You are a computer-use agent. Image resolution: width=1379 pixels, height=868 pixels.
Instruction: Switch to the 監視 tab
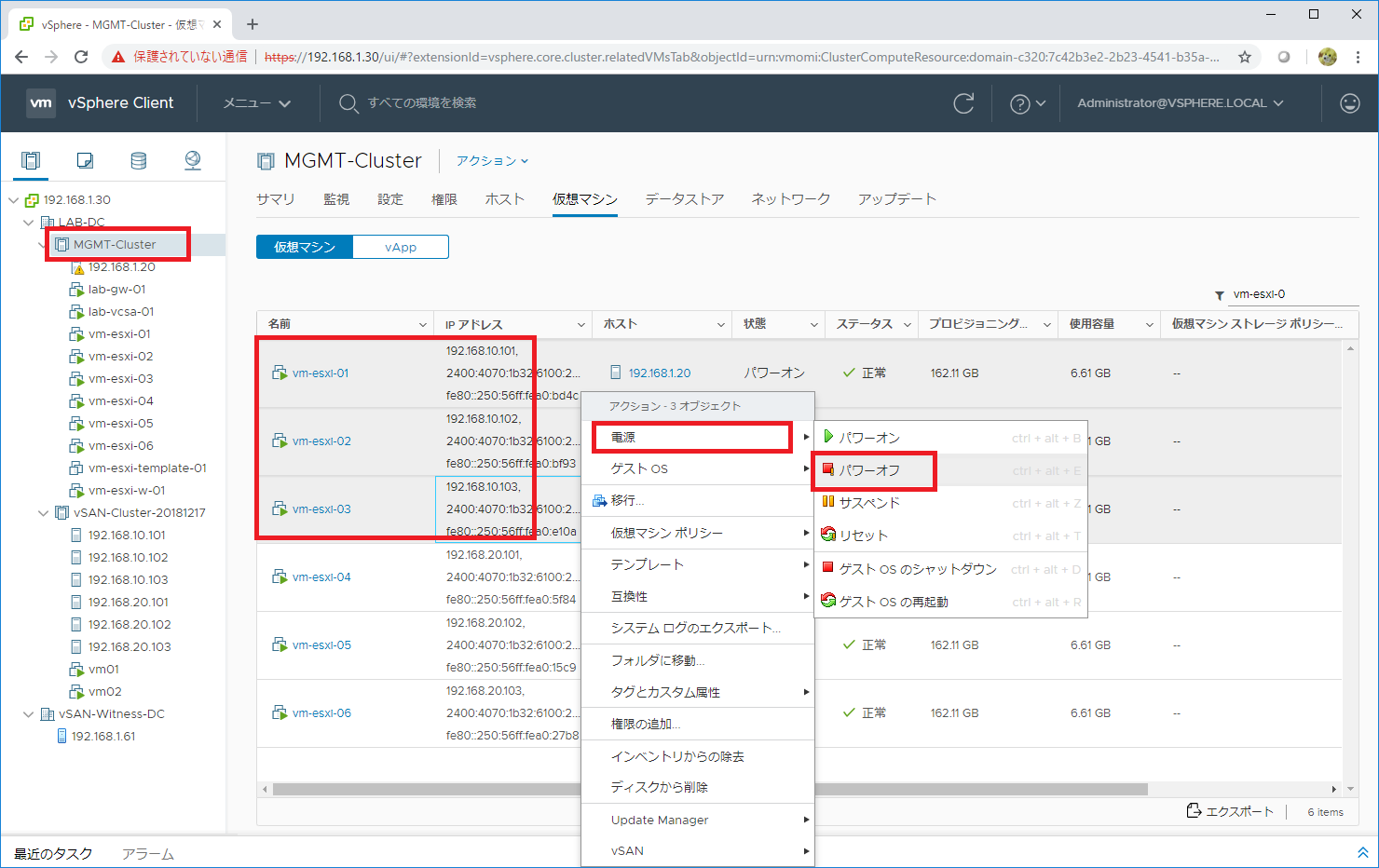point(336,199)
